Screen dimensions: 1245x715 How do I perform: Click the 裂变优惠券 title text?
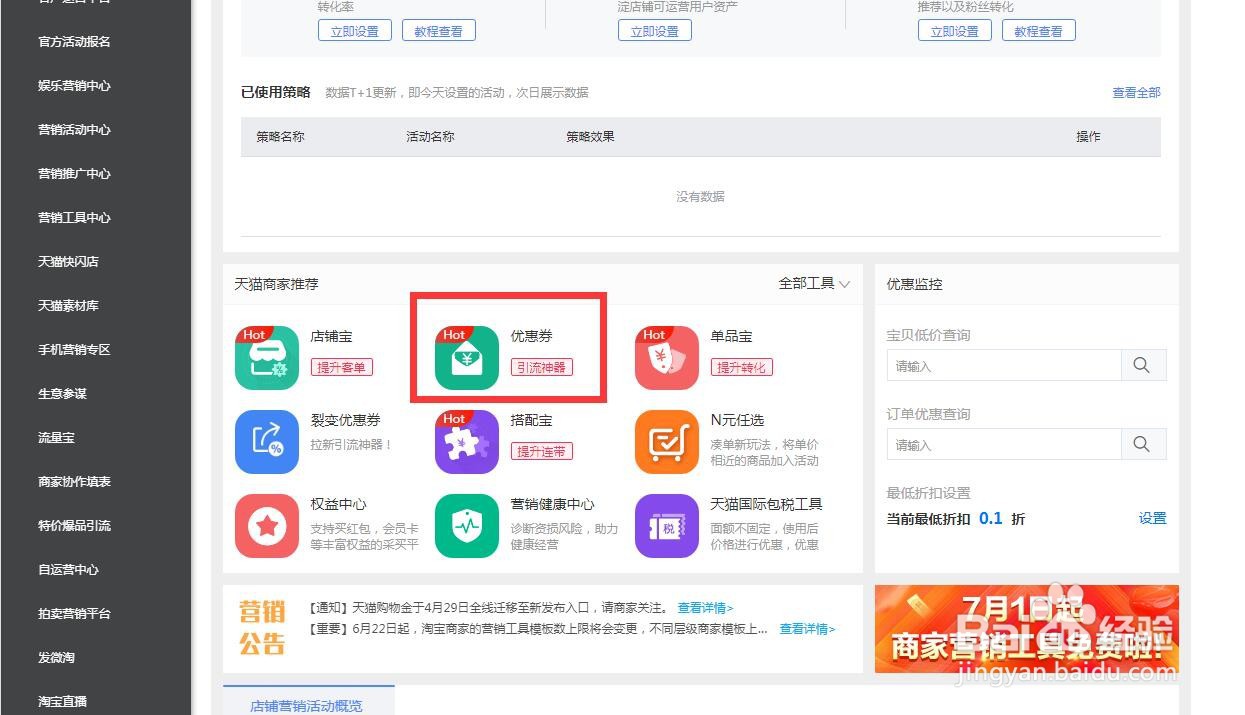point(346,420)
